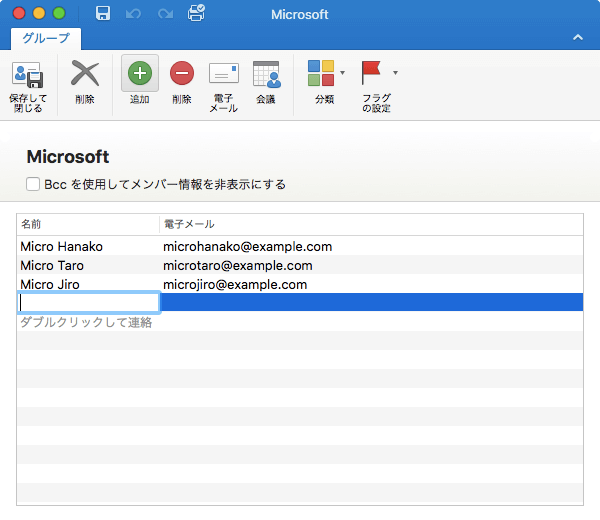Click microtaro@example.com email cell
Viewport: 600px width, 520px height.
click(238, 266)
